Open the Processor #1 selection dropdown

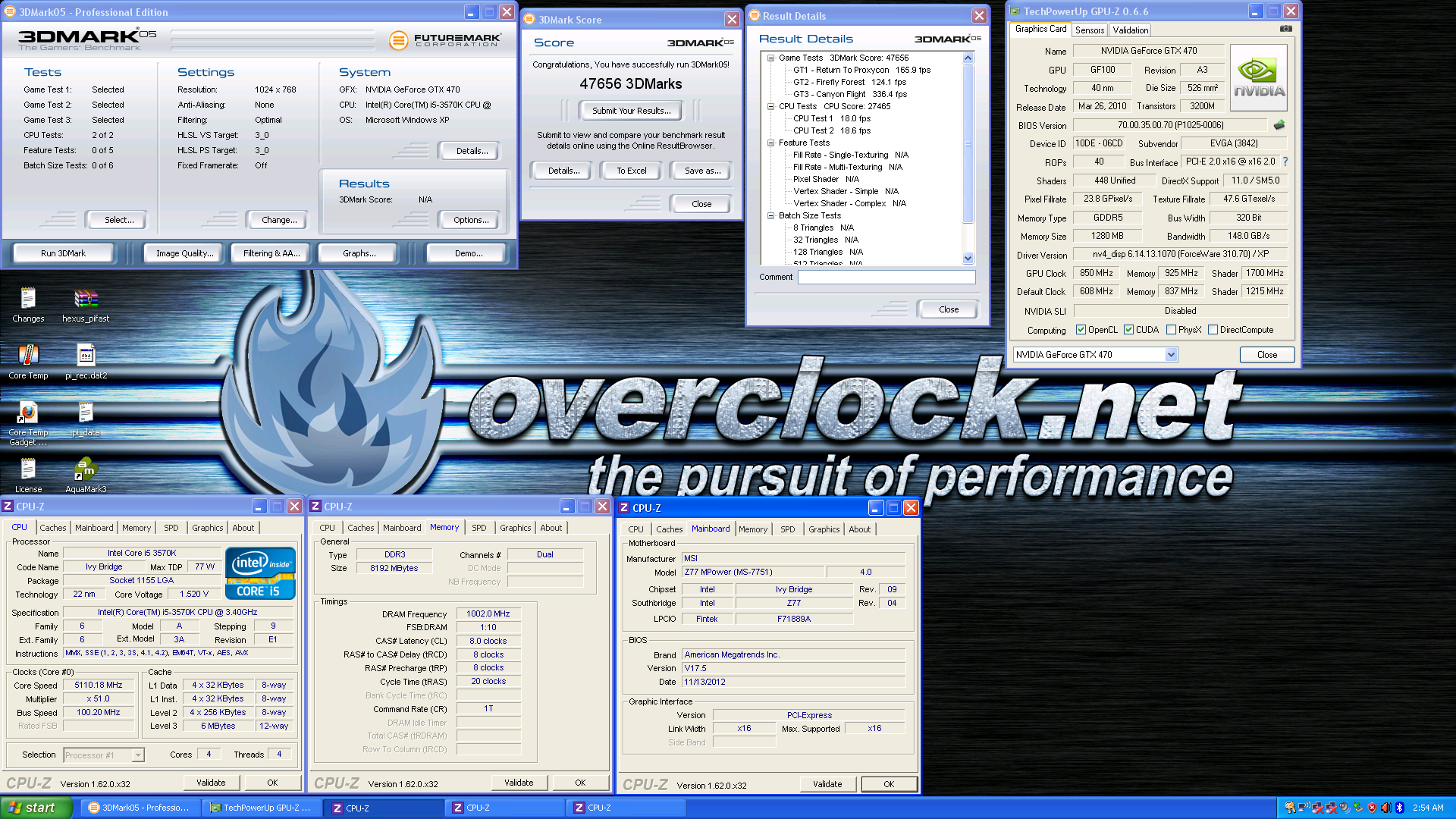click(138, 755)
